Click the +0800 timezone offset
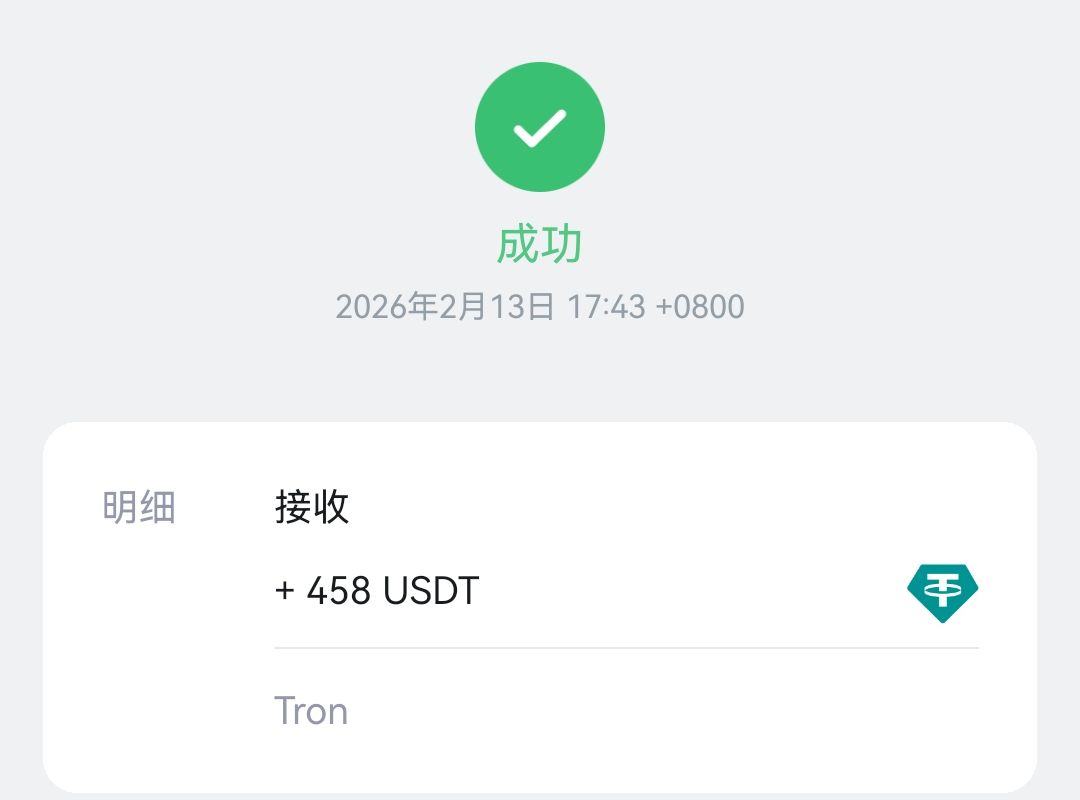Viewport: 1080px width, 800px height. click(x=700, y=307)
